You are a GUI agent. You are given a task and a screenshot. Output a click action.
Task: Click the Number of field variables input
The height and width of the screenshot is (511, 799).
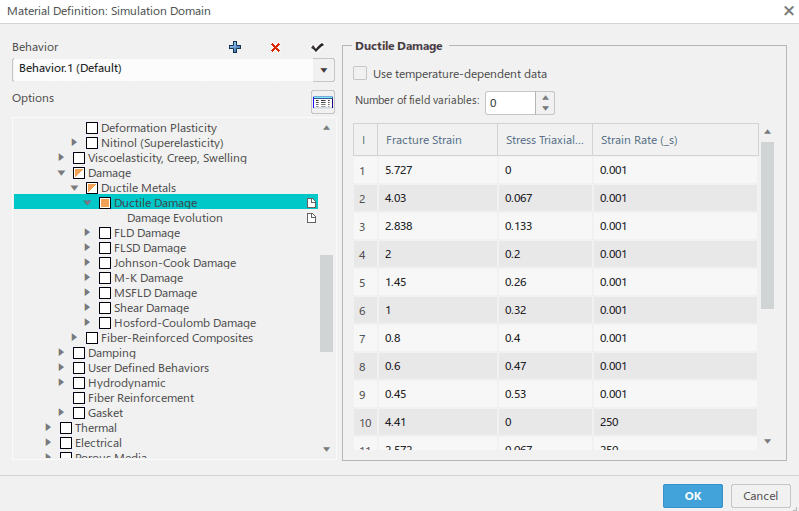tap(510, 103)
